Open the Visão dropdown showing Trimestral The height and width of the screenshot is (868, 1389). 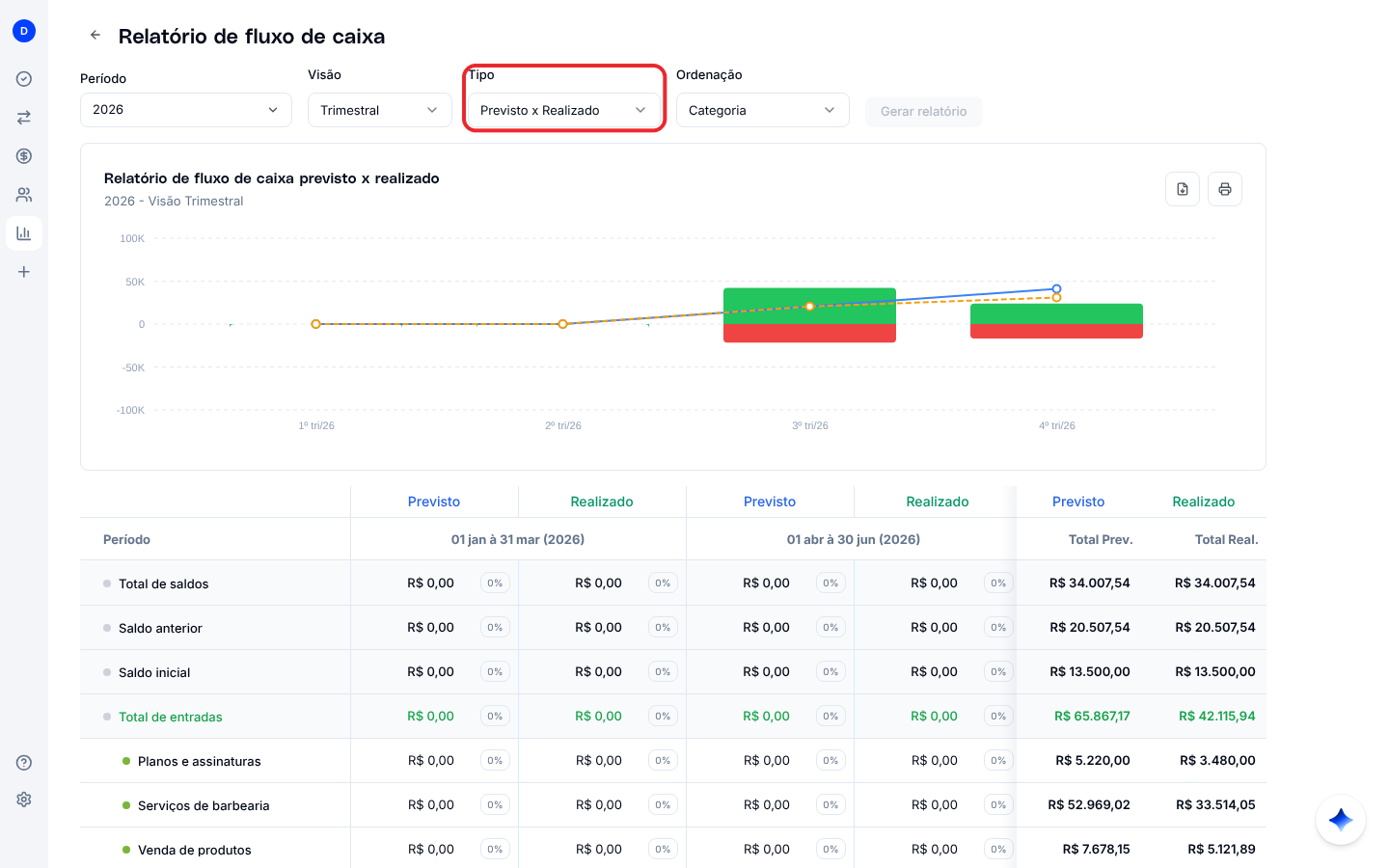[380, 110]
